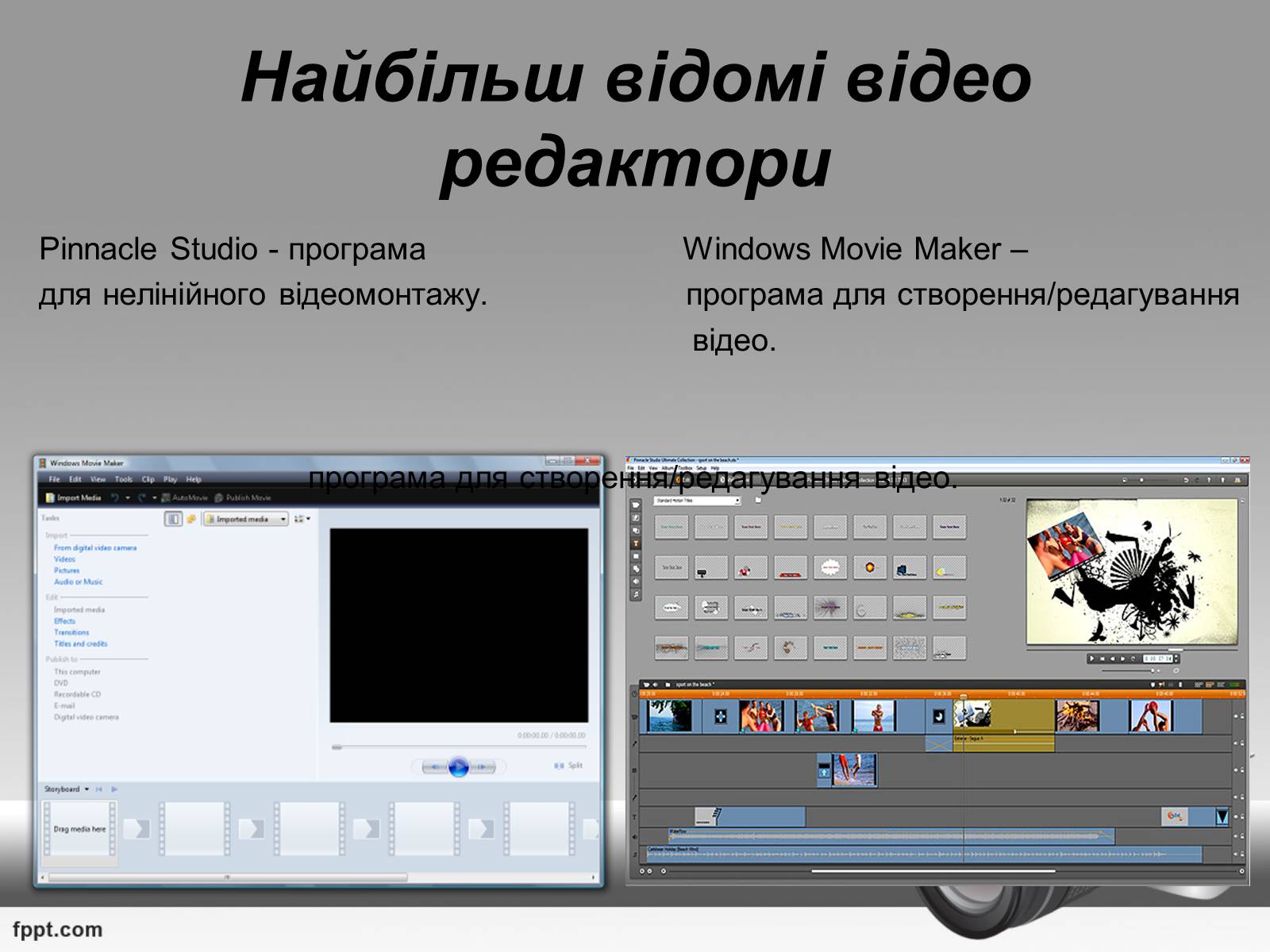Click the Rewind storyboard icon
The width and height of the screenshot is (1270, 952).
[99, 789]
